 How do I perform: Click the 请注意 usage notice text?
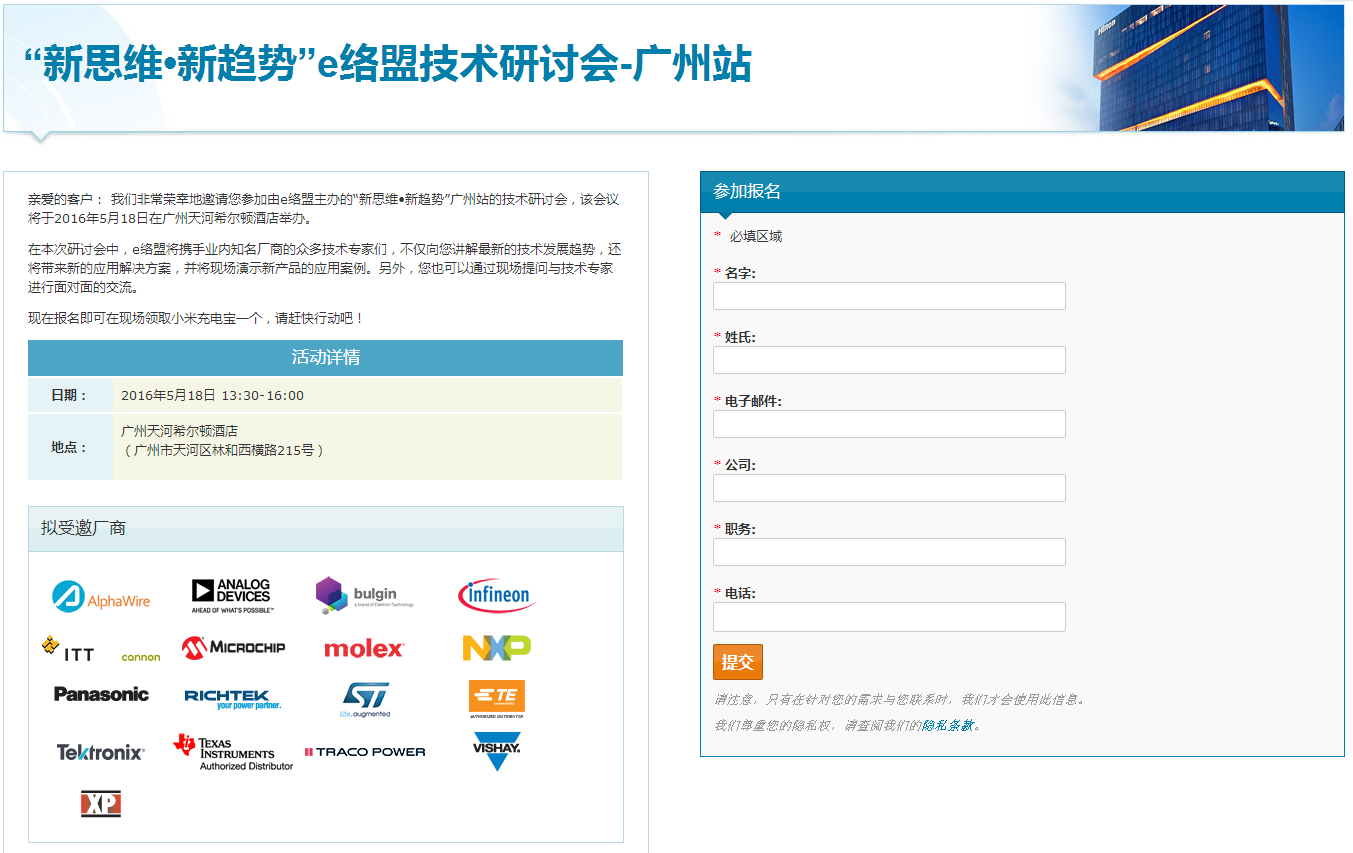coord(899,699)
